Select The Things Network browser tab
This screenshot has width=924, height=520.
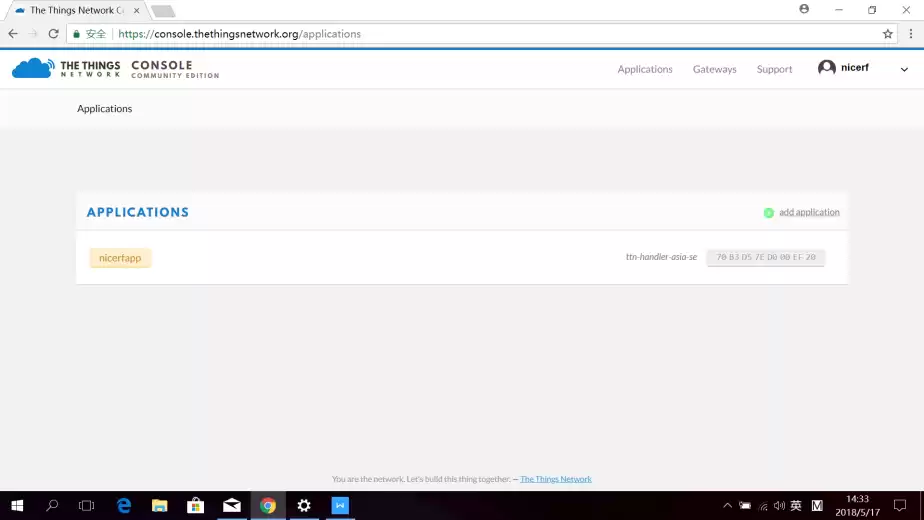click(75, 10)
